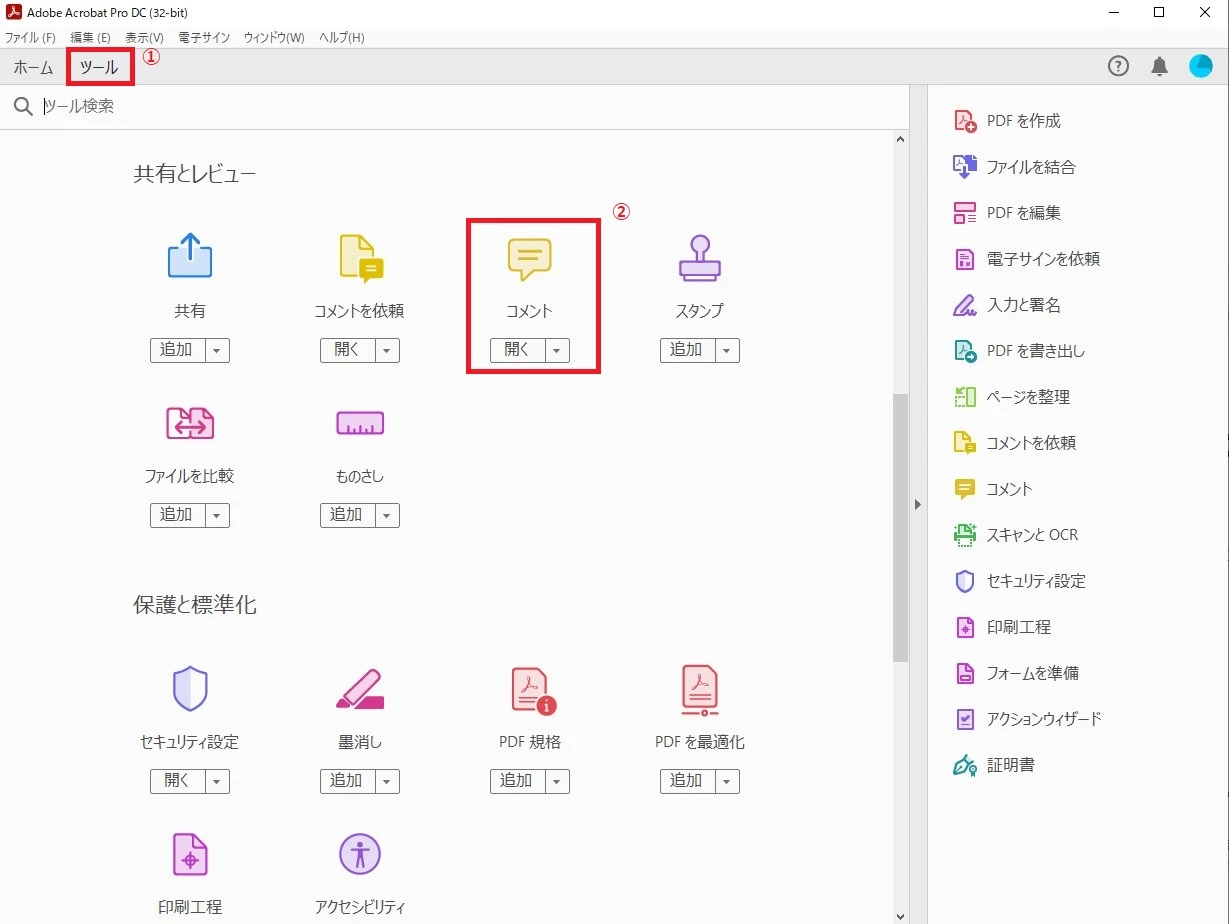The image size is (1229, 924).
Task: Click 追加 button under PDF を最適化
Action: pos(689,781)
